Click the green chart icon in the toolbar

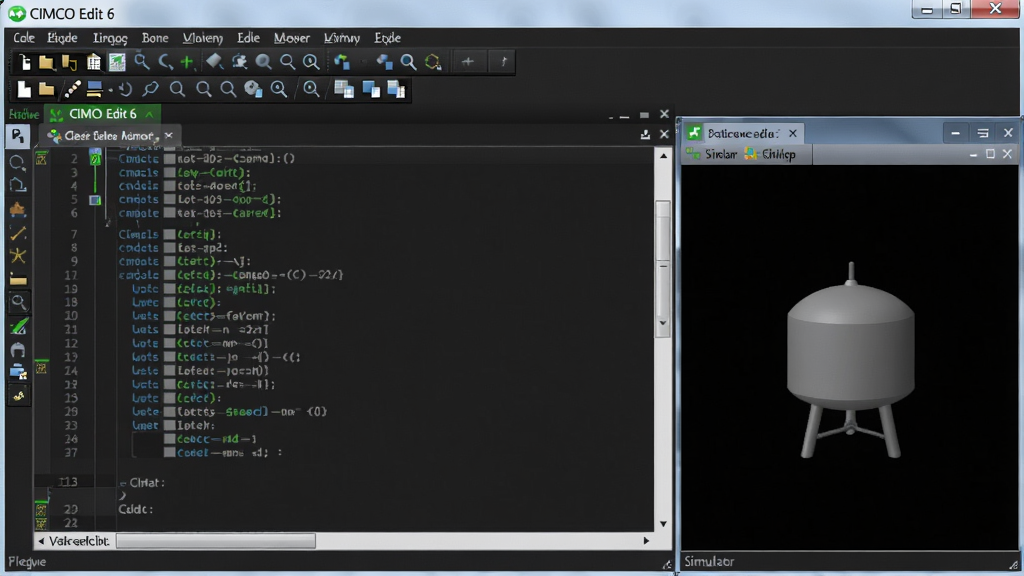tap(117, 62)
